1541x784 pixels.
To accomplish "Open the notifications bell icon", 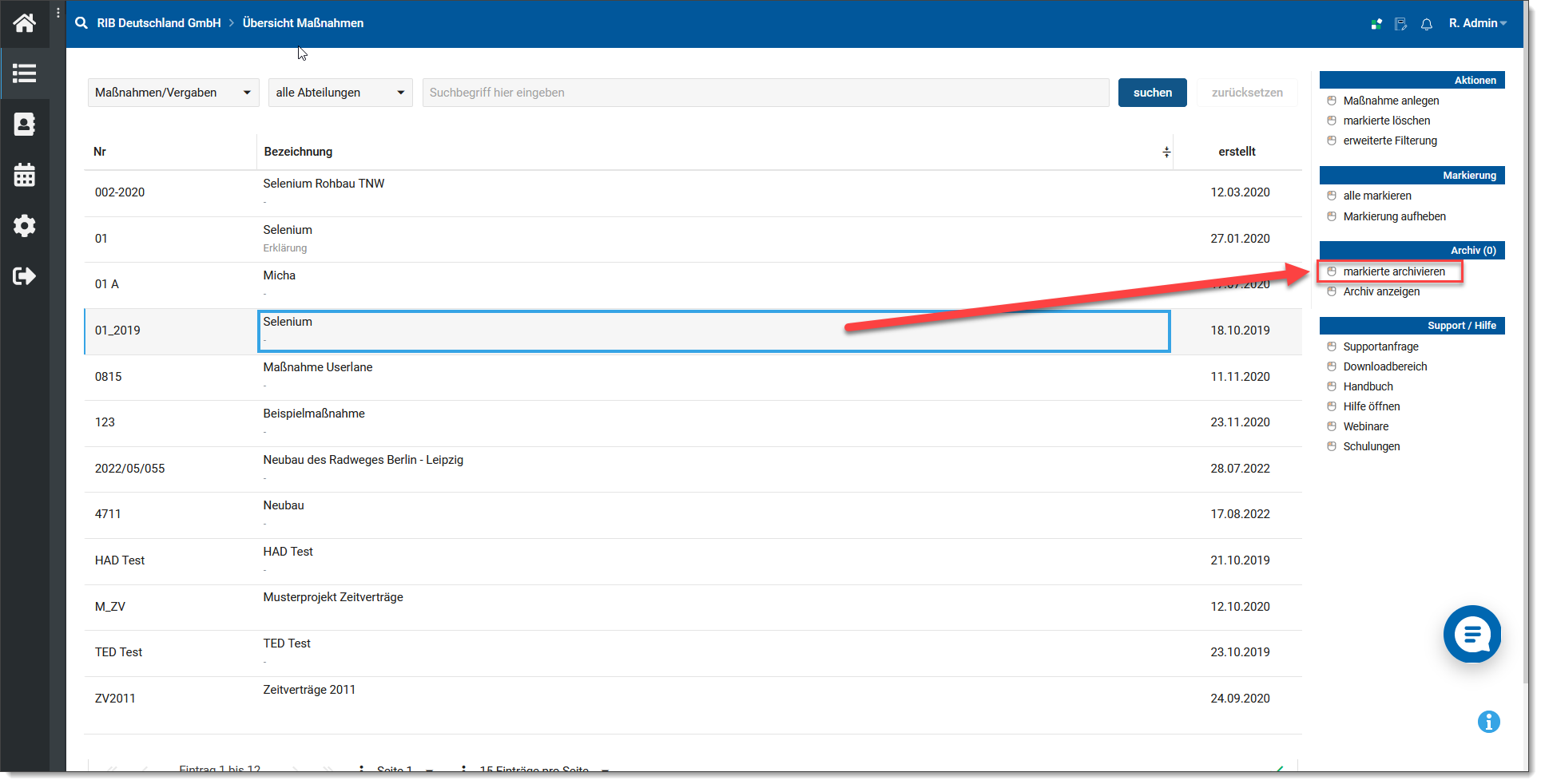I will (x=1427, y=24).
